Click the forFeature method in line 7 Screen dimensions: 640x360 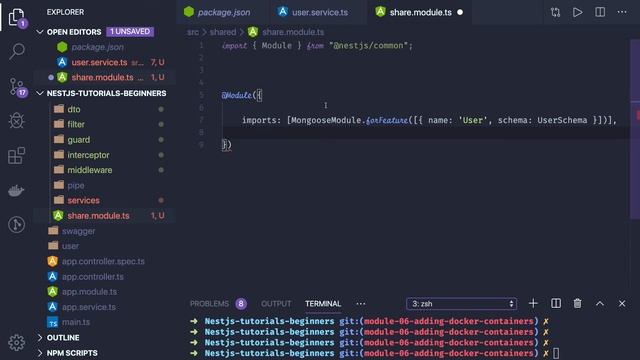(x=387, y=120)
